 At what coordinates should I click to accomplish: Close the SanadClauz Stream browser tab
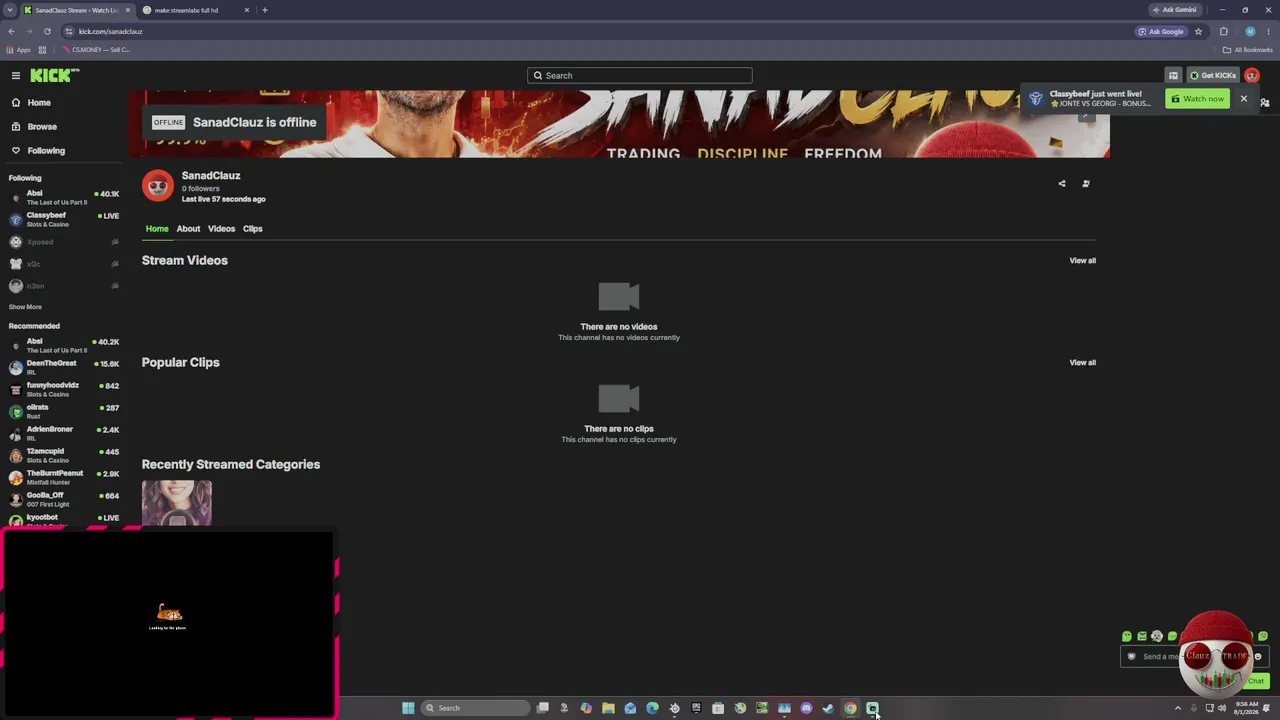127,10
